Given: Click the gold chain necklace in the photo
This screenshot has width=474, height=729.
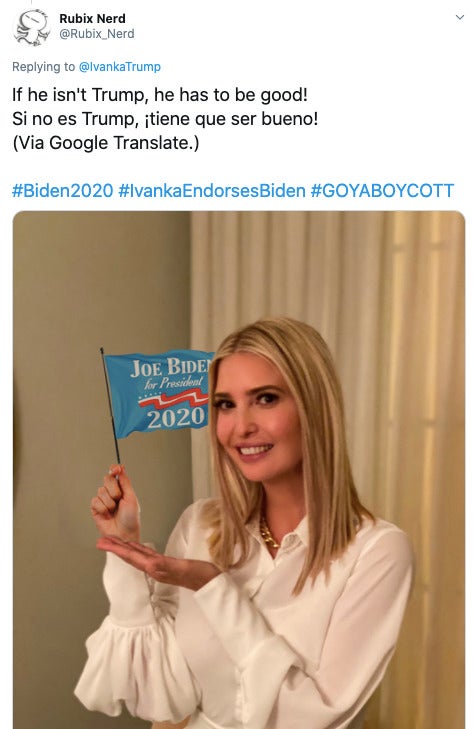Looking at the screenshot, I should click(x=269, y=533).
